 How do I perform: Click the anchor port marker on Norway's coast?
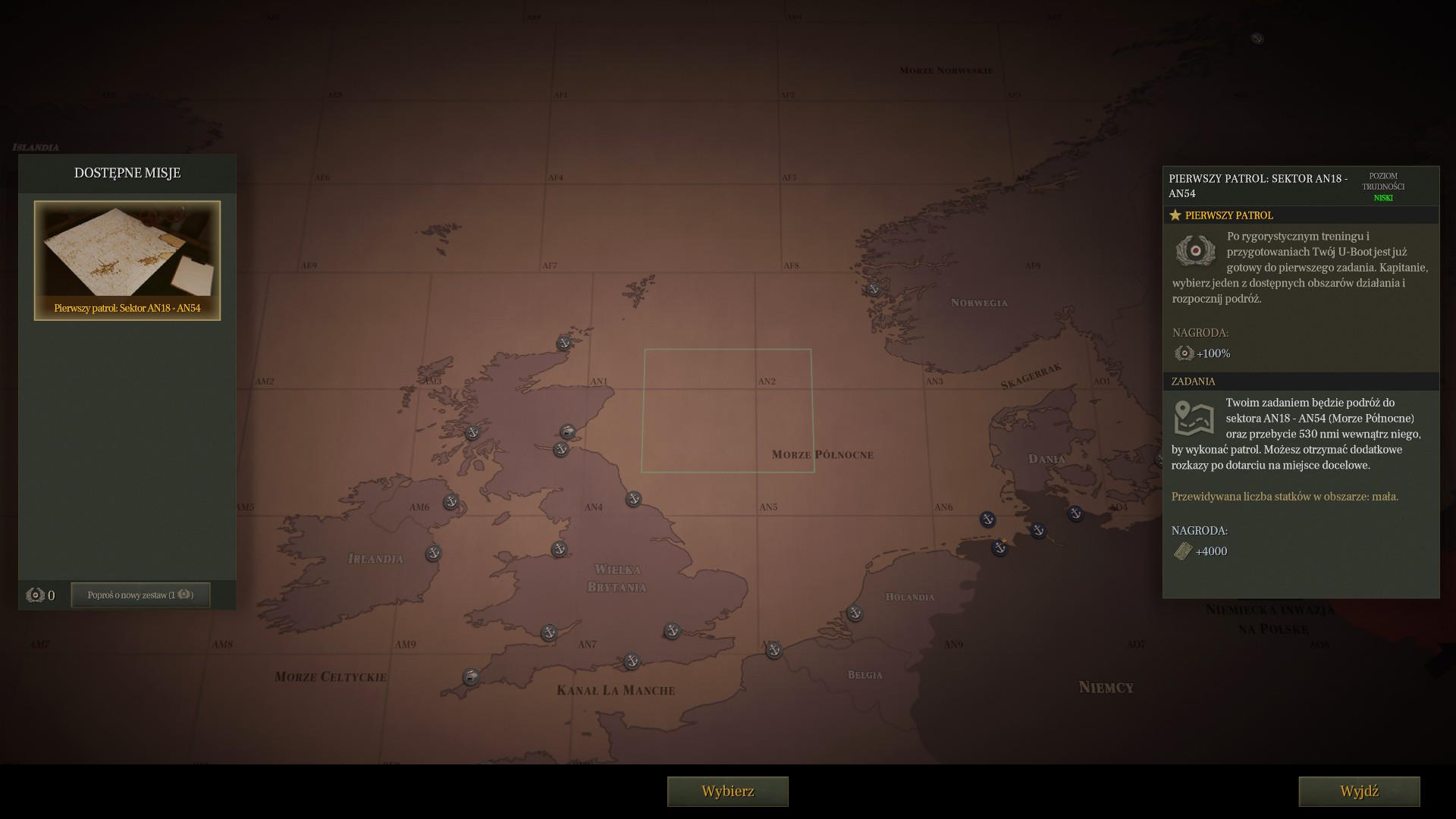point(874,289)
